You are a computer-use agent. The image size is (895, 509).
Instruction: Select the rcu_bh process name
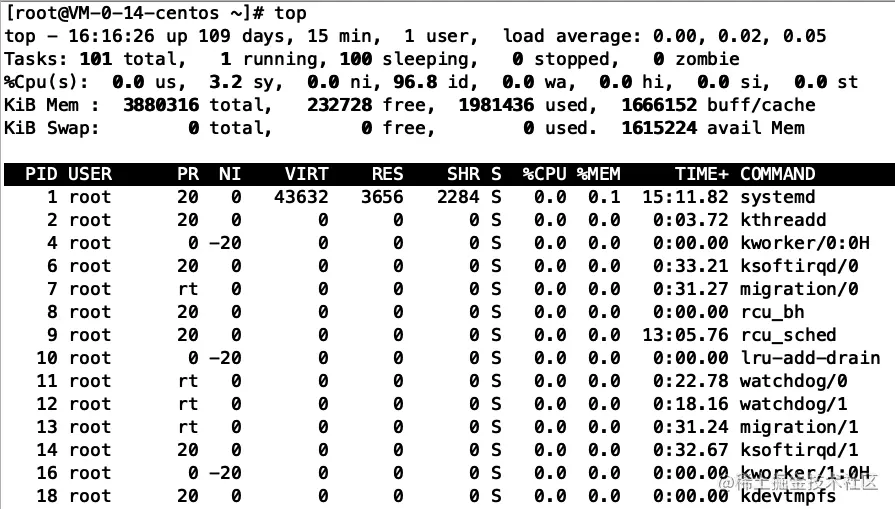(772, 312)
